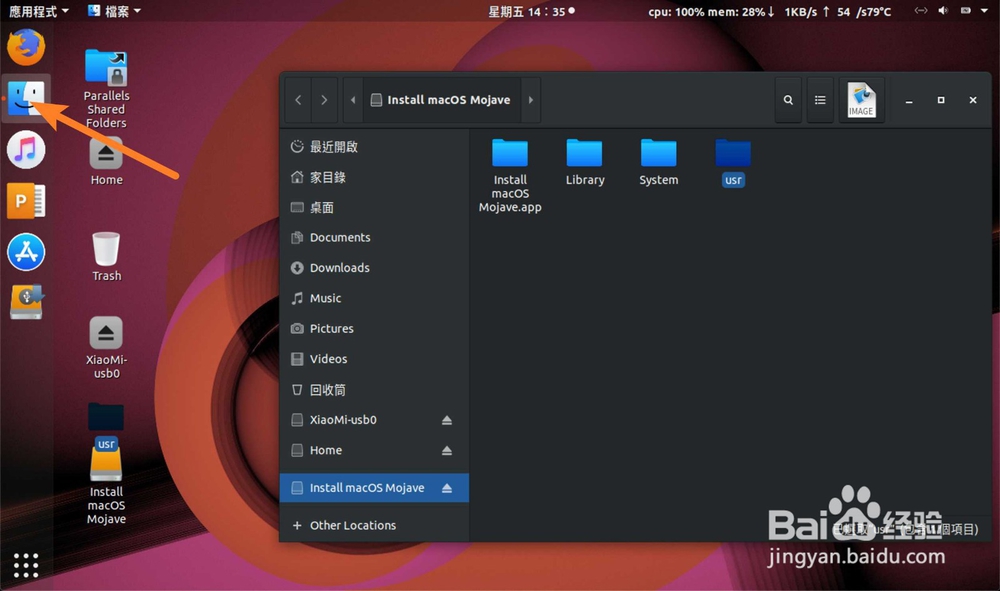This screenshot has height=591, width=1000.
Task: Go forward in the file manager
Action: (x=324, y=100)
